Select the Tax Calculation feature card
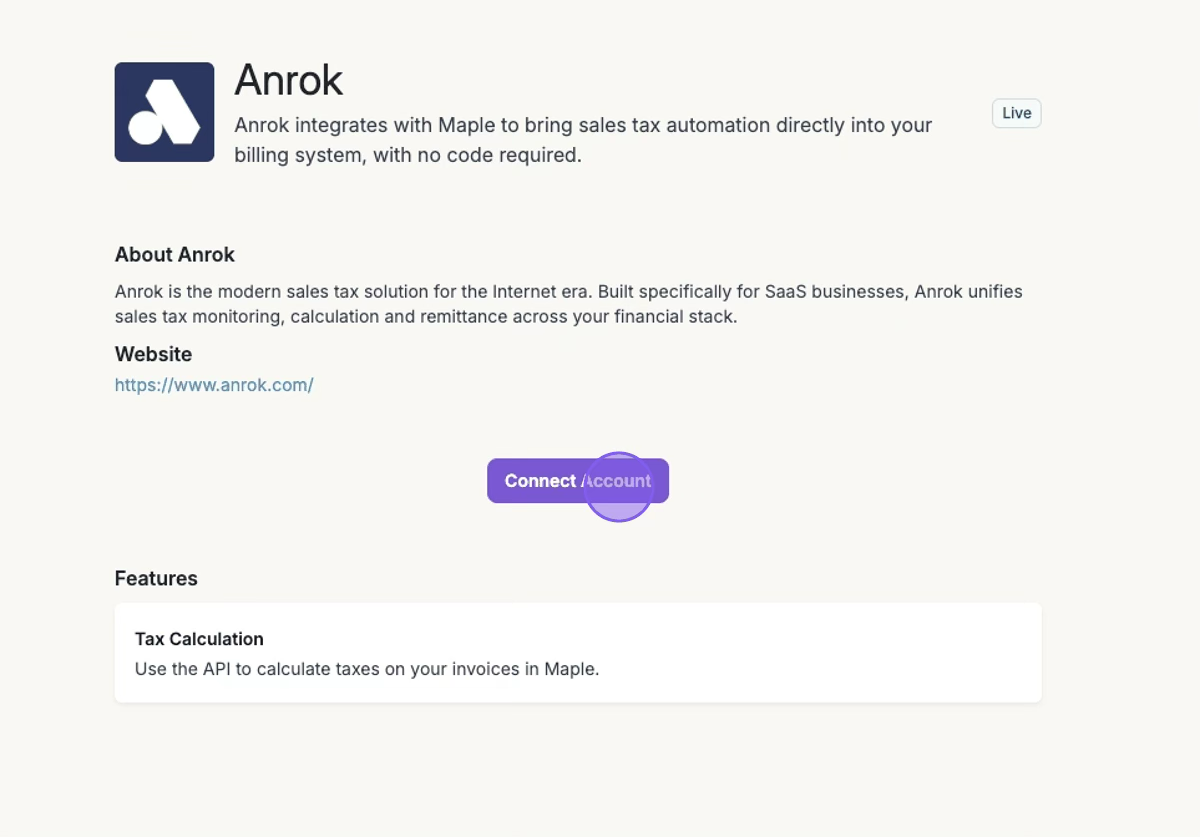1200x837 pixels. click(578, 652)
